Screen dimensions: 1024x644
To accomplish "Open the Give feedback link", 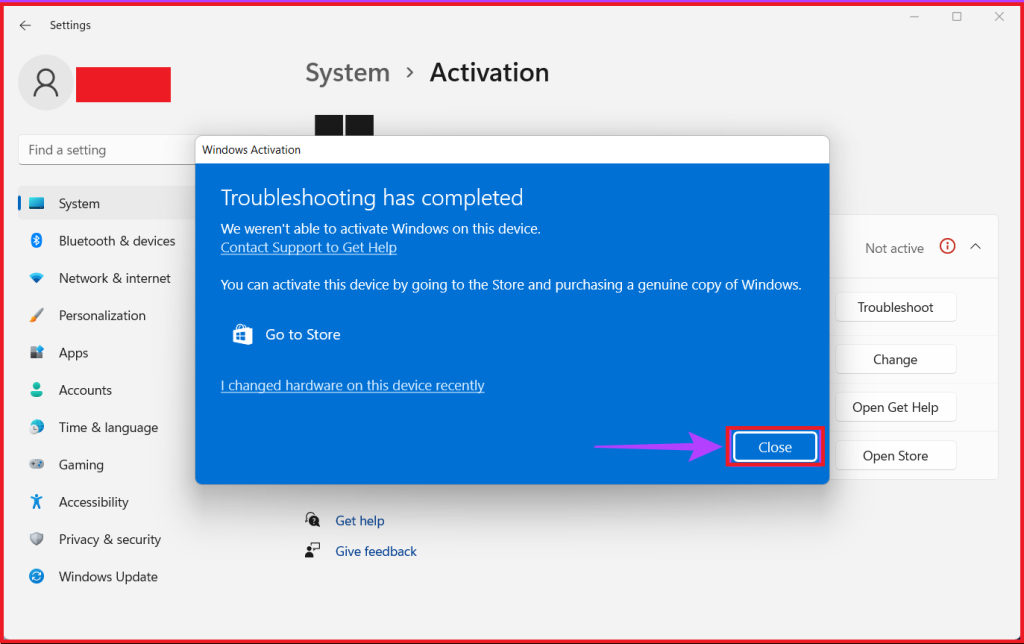I will tap(376, 551).
